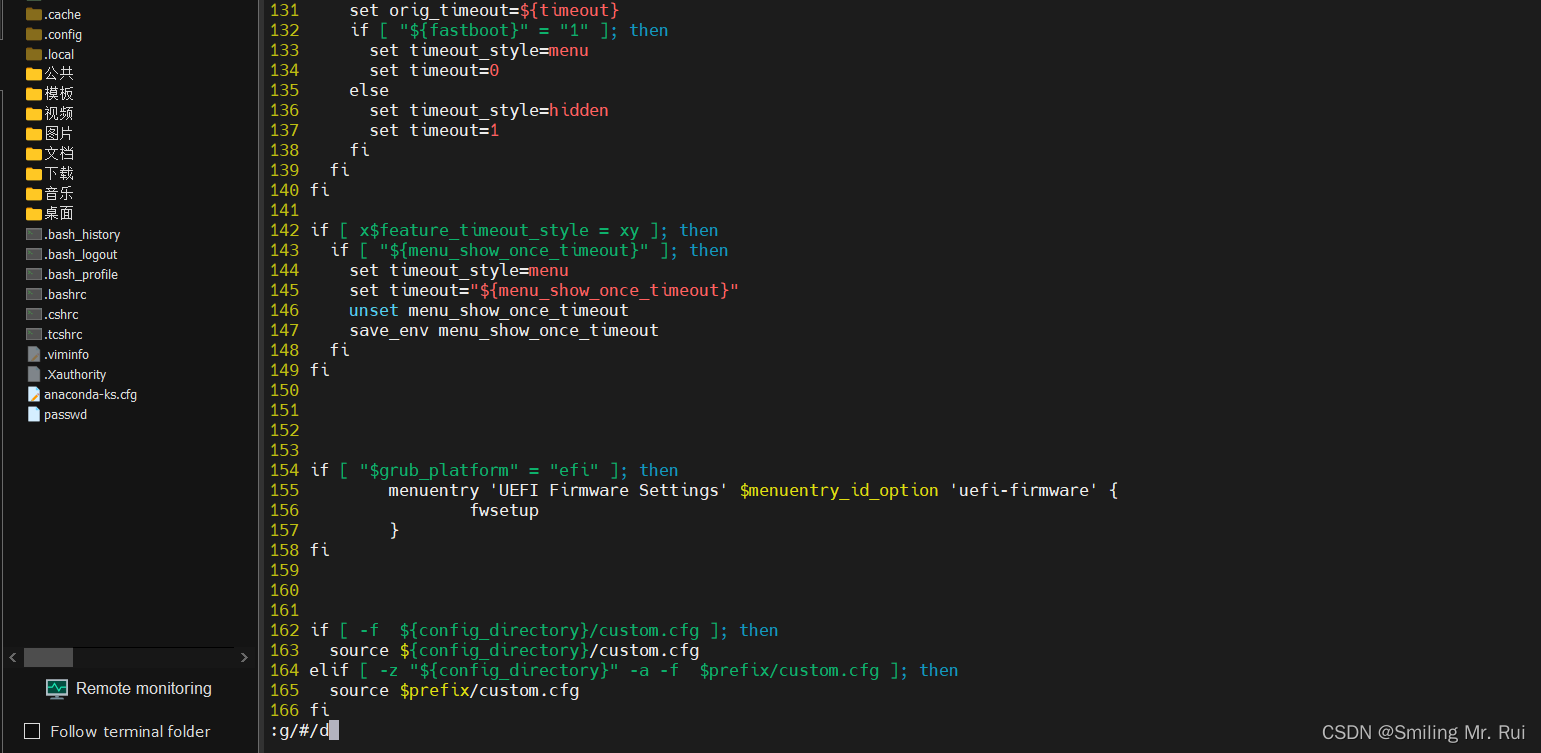
Task: Click the .bash_logout file icon
Action: (34, 254)
